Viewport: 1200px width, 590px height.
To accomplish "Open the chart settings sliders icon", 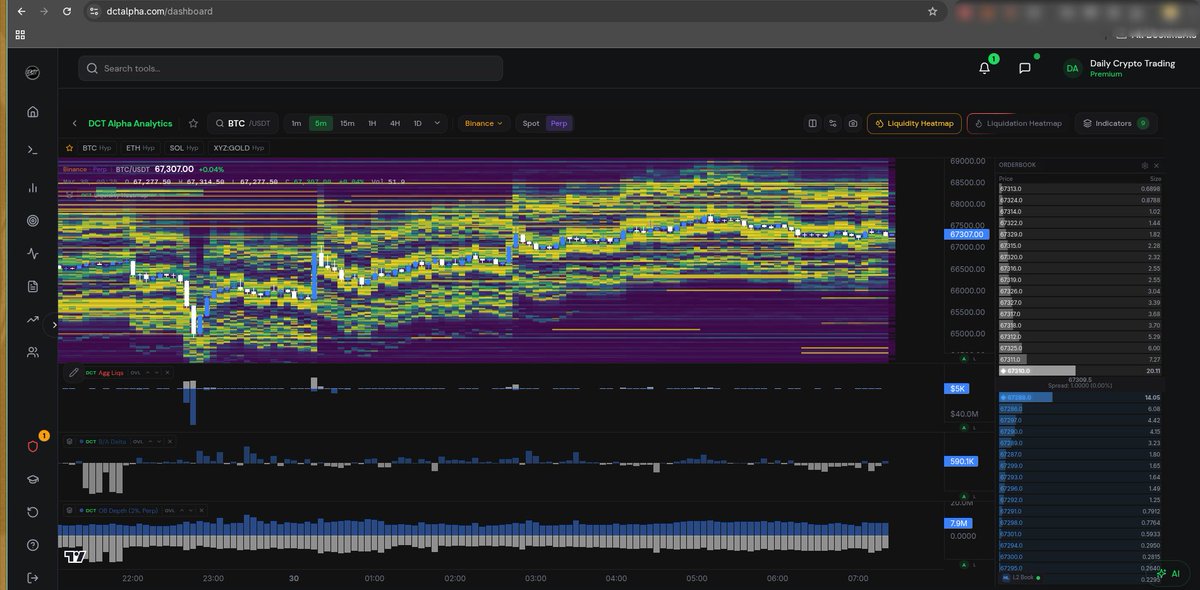I will click(832, 123).
